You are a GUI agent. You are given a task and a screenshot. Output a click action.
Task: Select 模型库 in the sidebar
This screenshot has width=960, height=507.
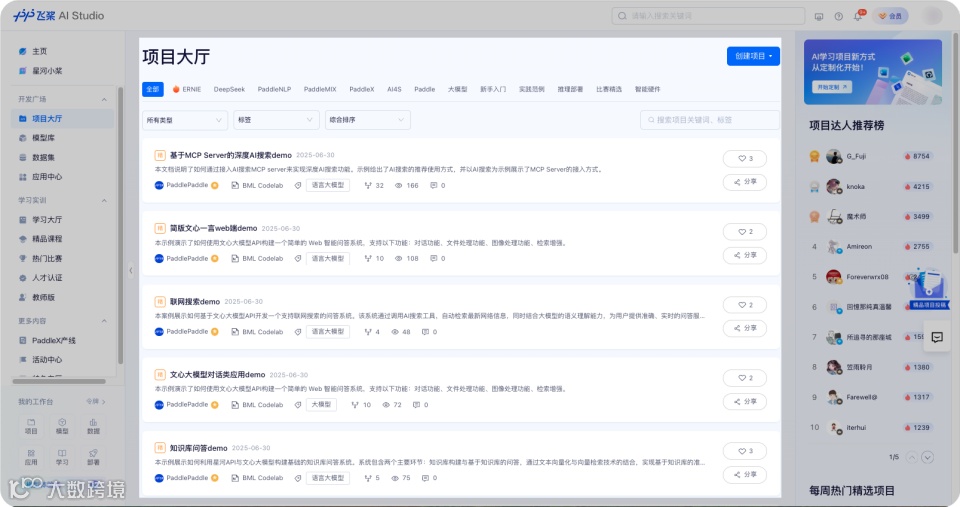[x=37, y=138]
